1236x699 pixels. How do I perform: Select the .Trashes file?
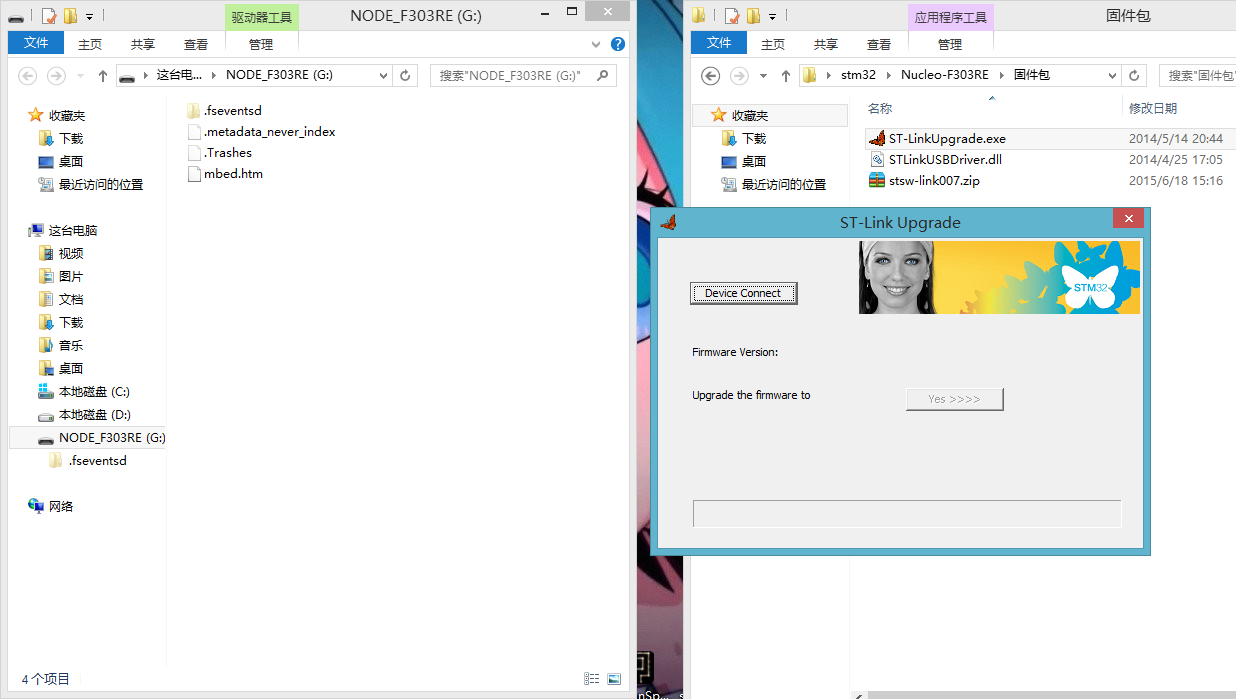pos(227,153)
